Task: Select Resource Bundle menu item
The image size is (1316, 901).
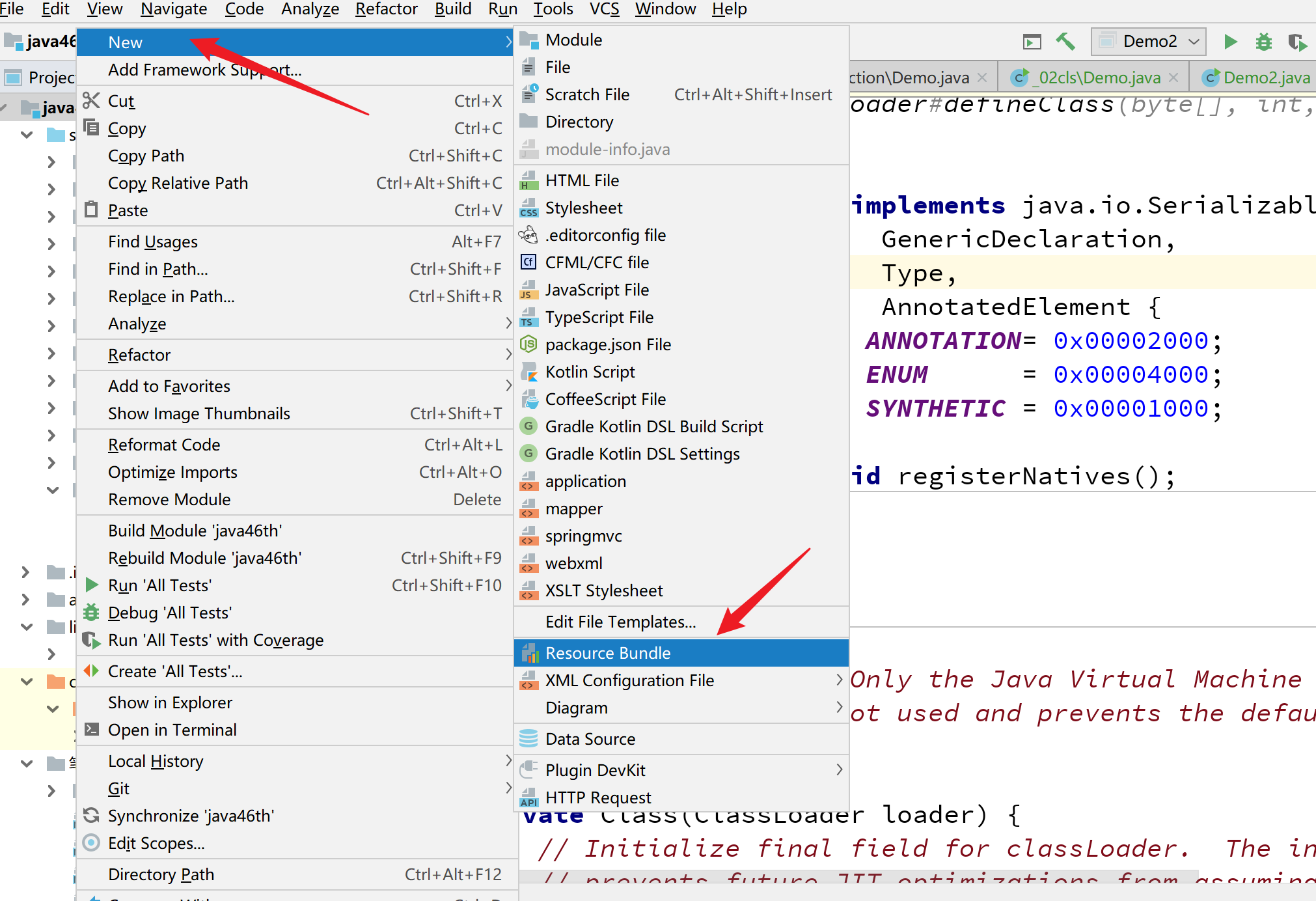Action: pos(607,653)
